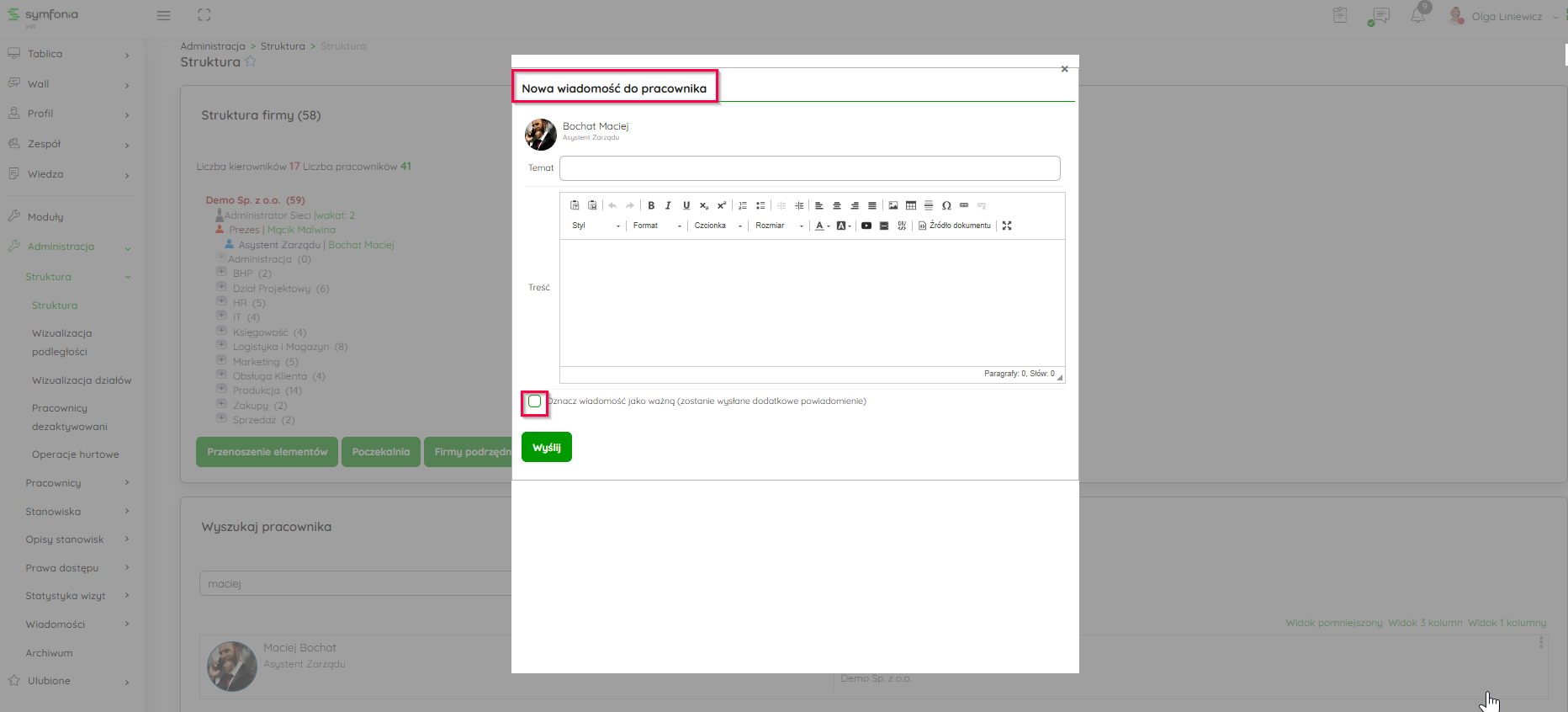The image size is (1568, 712).
Task: Insert a numbered list
Action: point(743,205)
